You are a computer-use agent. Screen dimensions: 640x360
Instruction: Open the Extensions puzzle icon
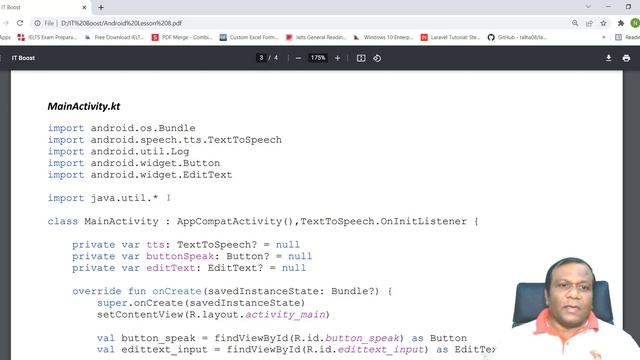pyautogui.click(x=621, y=23)
